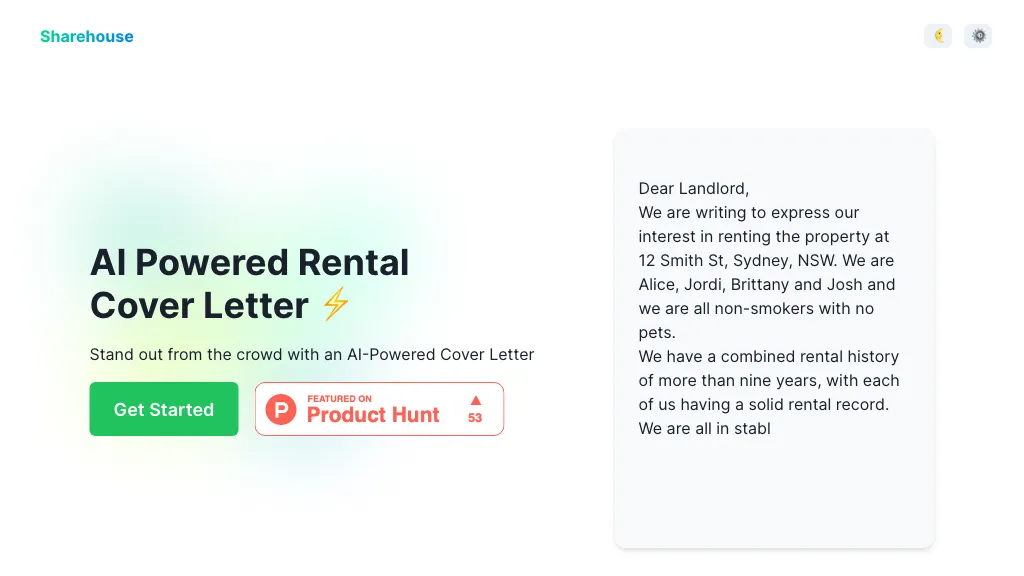1024x576 pixels.
Task: Switch to dark mode with moon icon
Action: point(938,36)
